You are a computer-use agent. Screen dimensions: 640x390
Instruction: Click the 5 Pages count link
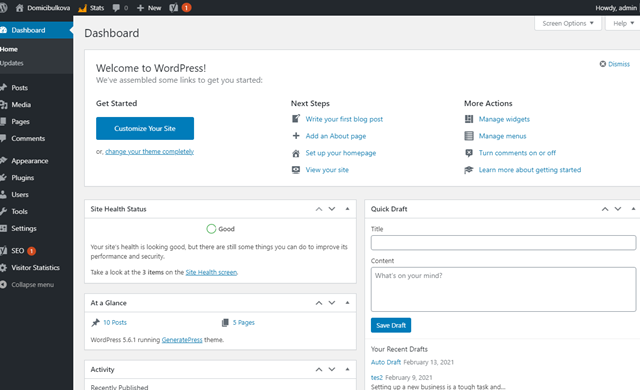pyautogui.click(x=244, y=323)
